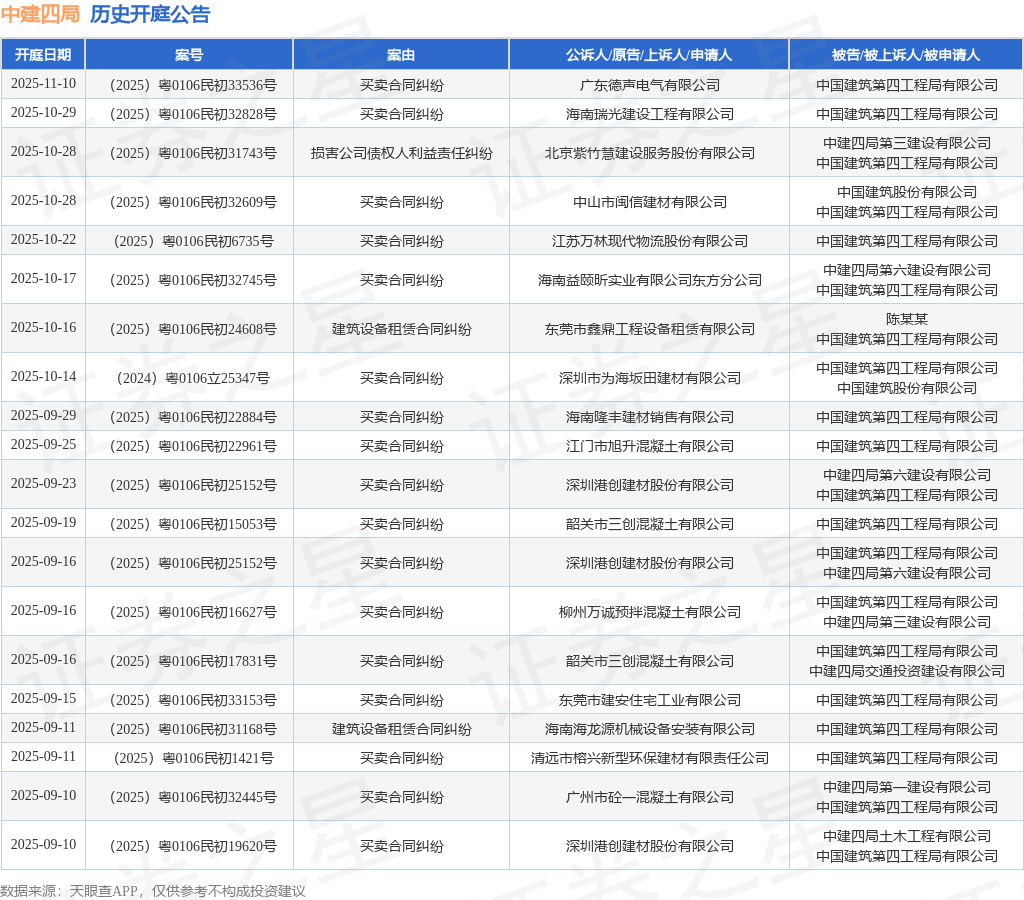This screenshot has width=1024, height=900.
Task: Click plaintiff 柳州万诚预拌混凝土有限公司
Action: pos(650,612)
